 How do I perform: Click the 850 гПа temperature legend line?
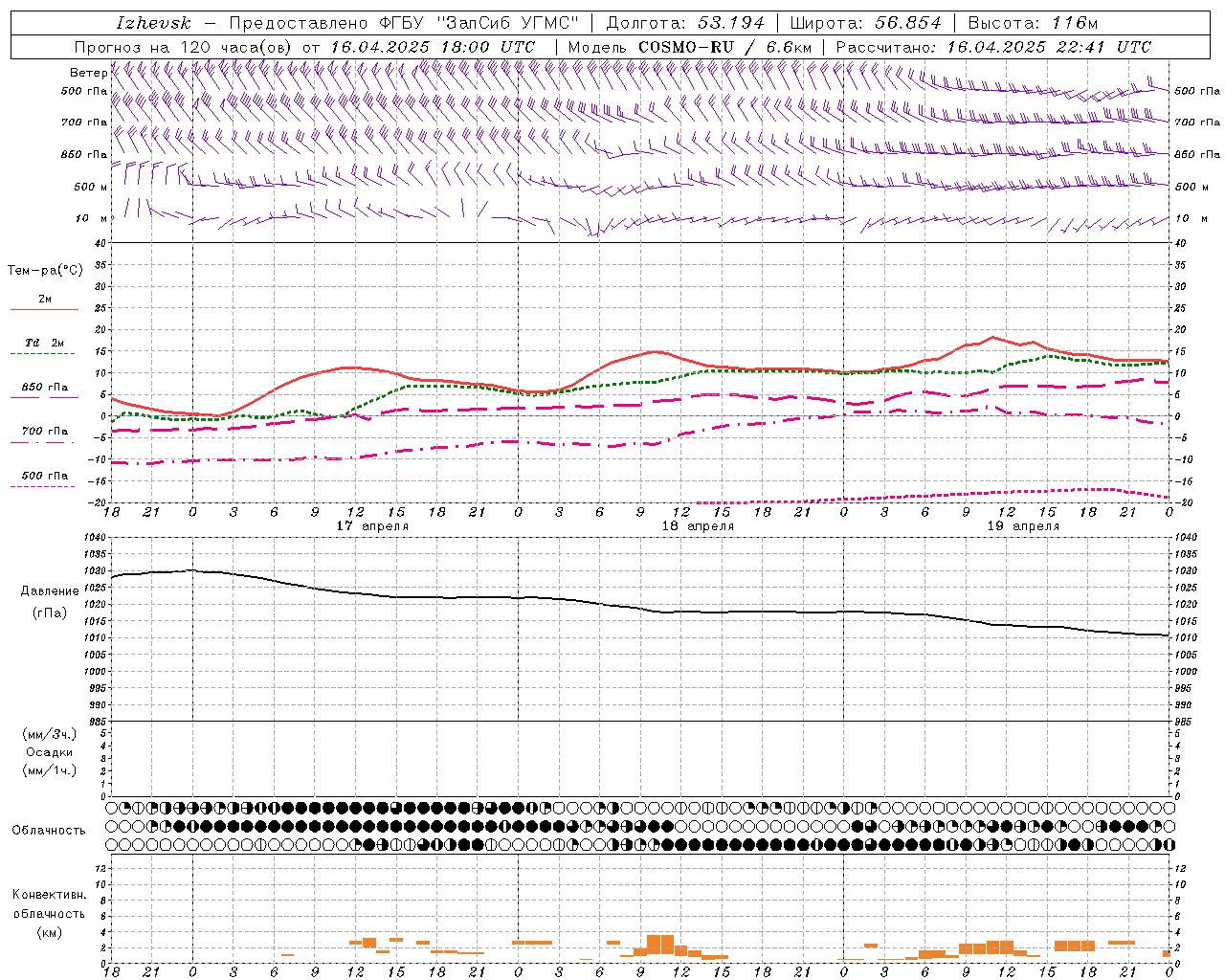point(44,397)
